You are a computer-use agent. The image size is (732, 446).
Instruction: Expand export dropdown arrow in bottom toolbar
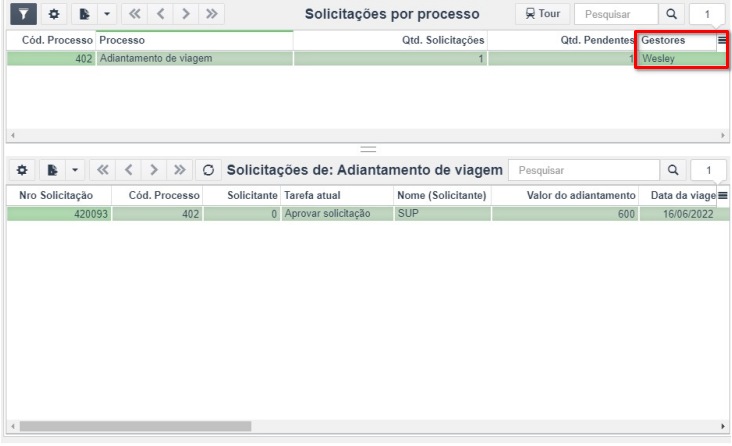tap(75, 170)
